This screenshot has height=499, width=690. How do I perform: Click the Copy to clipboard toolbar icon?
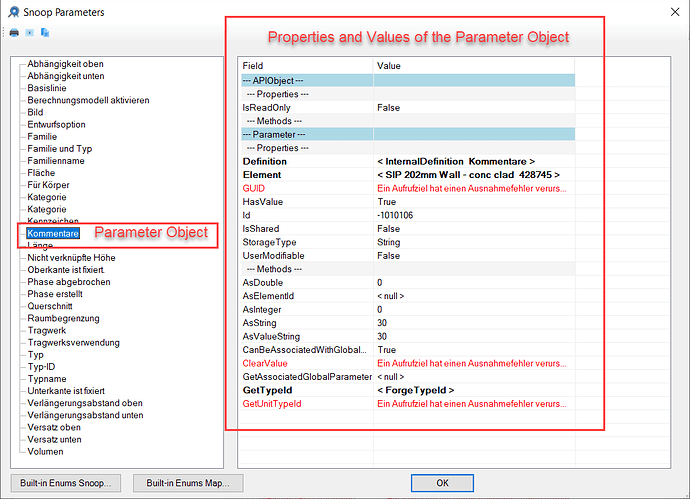pos(44,33)
